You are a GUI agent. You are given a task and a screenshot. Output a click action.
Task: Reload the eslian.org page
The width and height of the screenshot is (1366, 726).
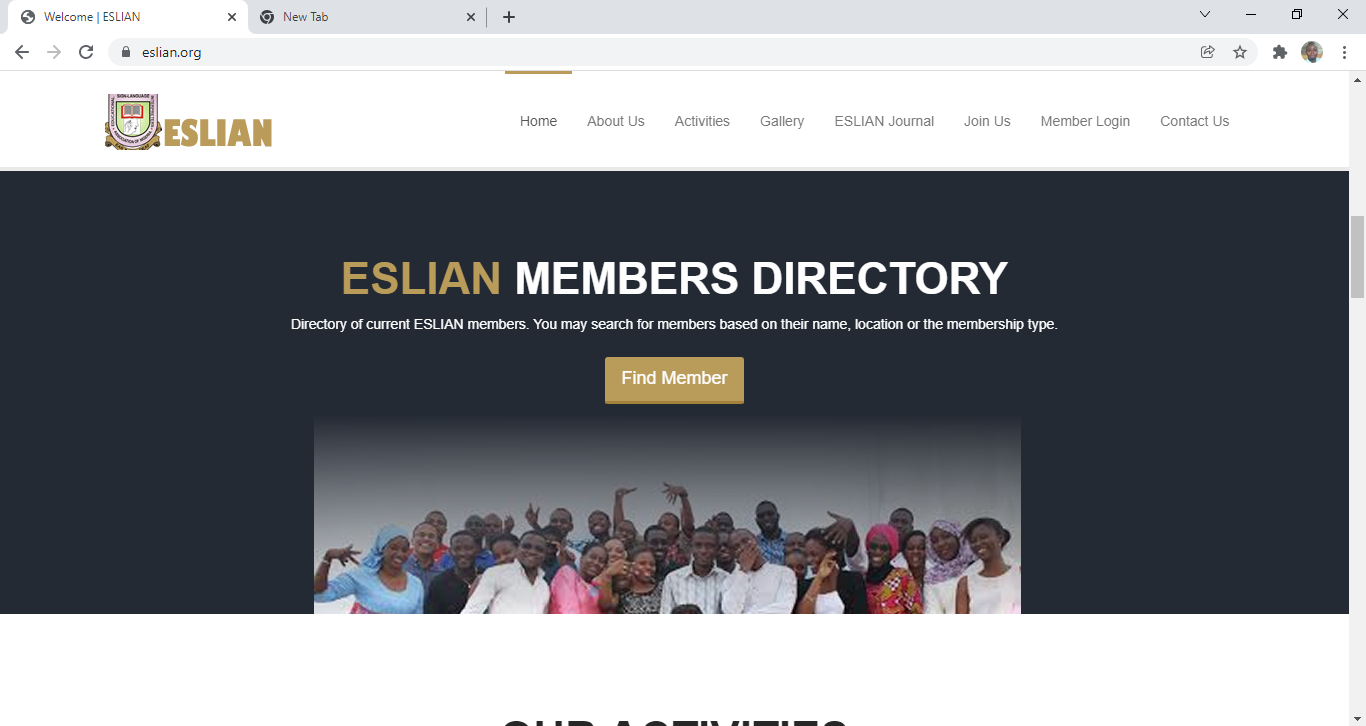[x=86, y=52]
